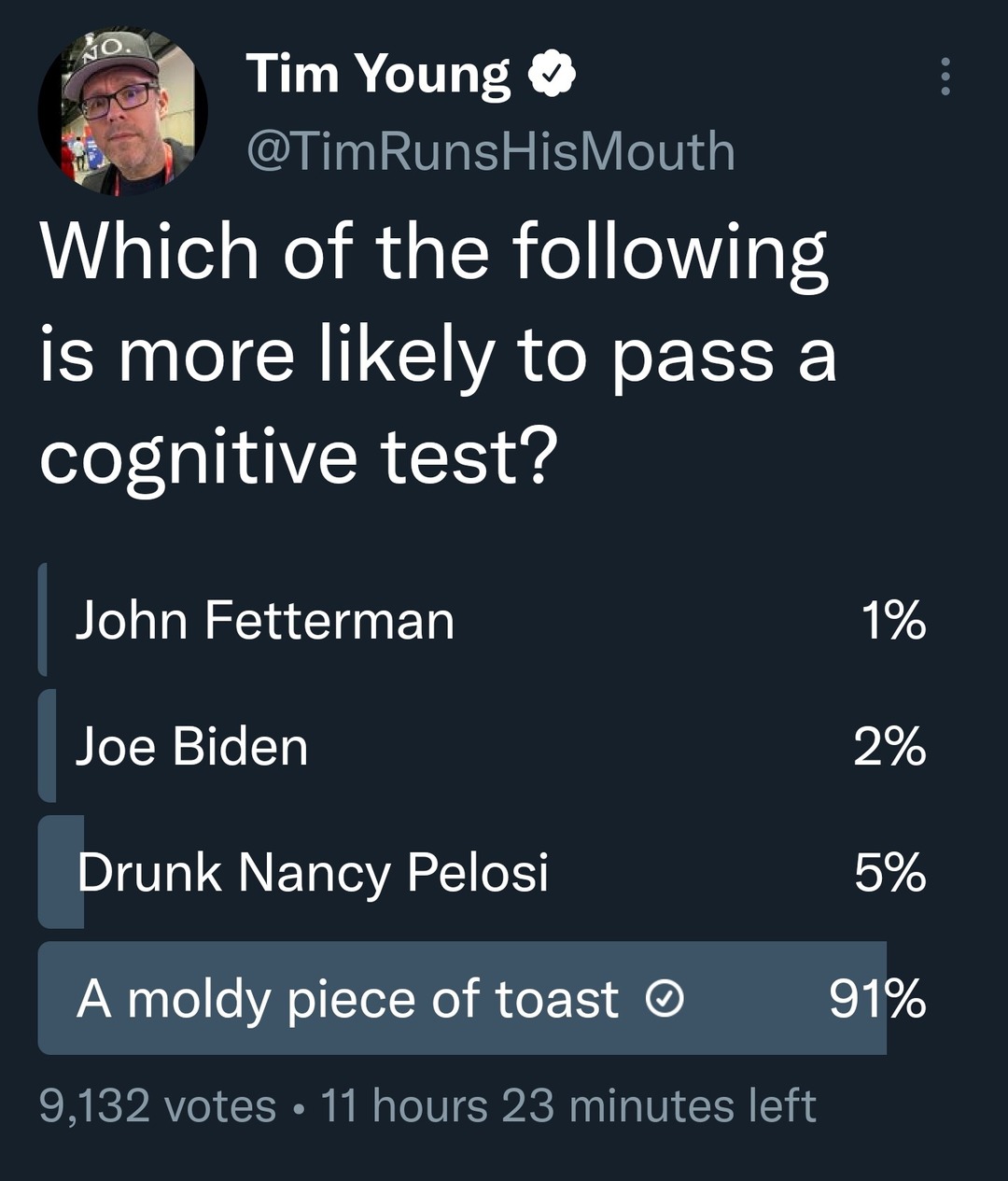Click the verified badge beside Tim Young
The height and width of the screenshot is (1181, 1008).
(553, 76)
